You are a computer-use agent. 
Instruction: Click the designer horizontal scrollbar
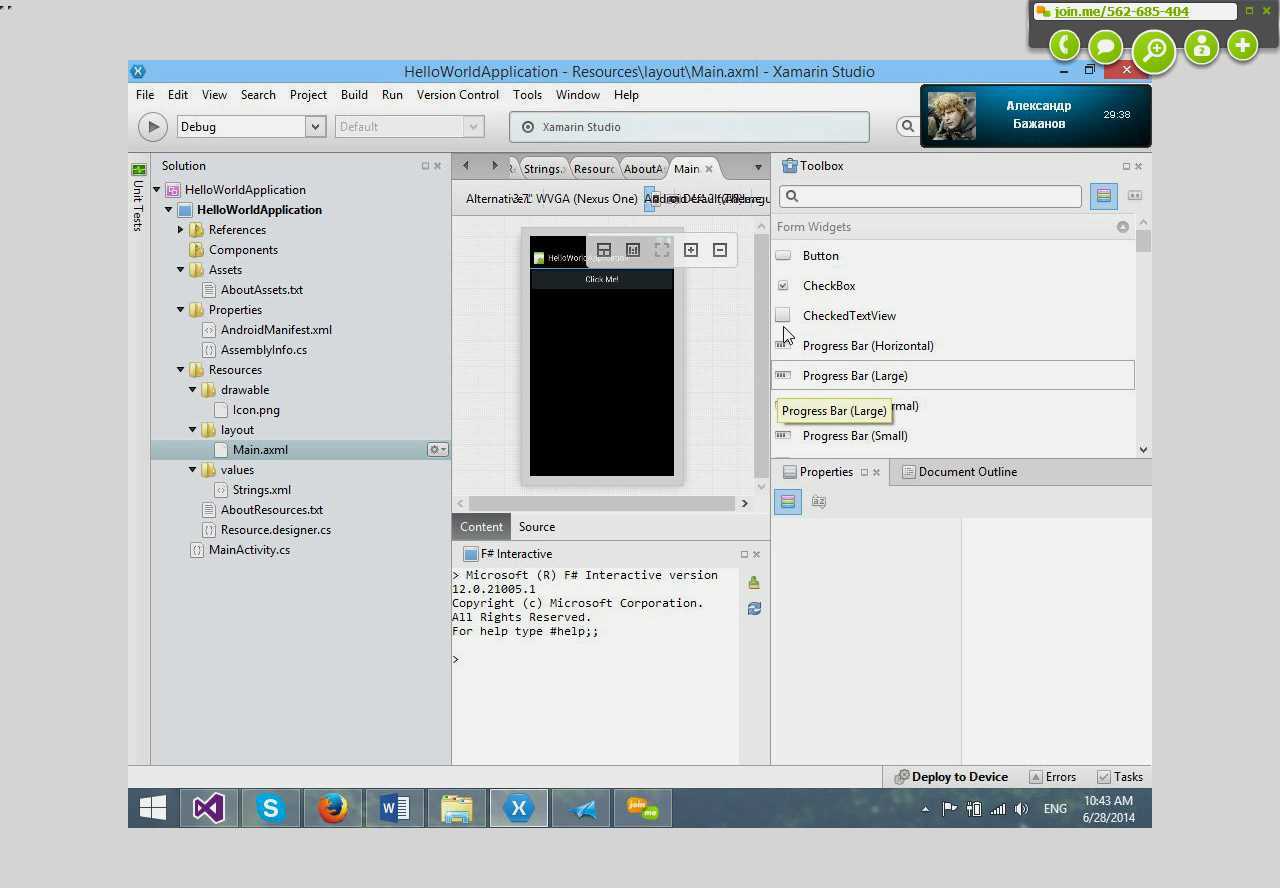pos(602,503)
